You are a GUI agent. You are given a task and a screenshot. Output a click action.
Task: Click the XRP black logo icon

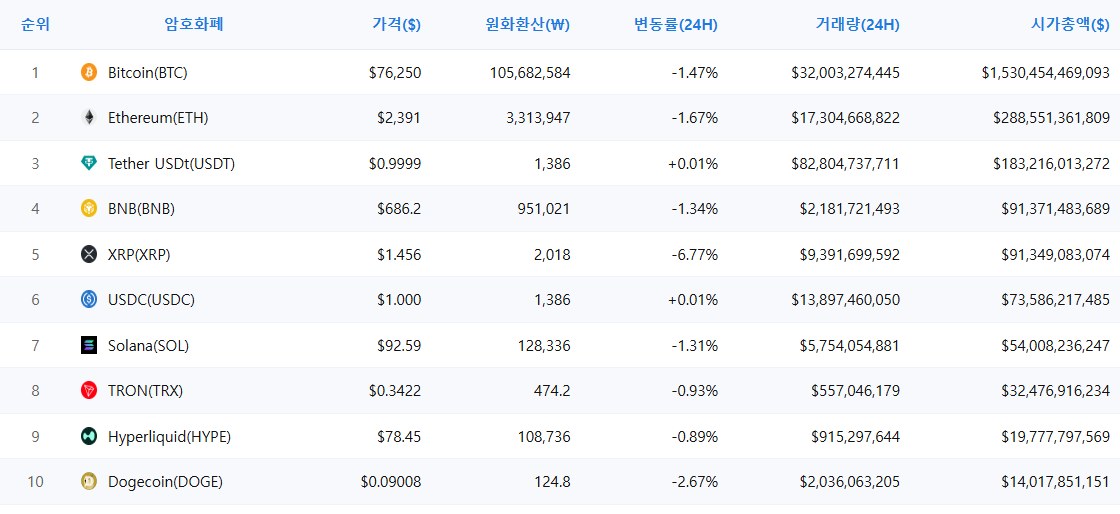pos(89,254)
